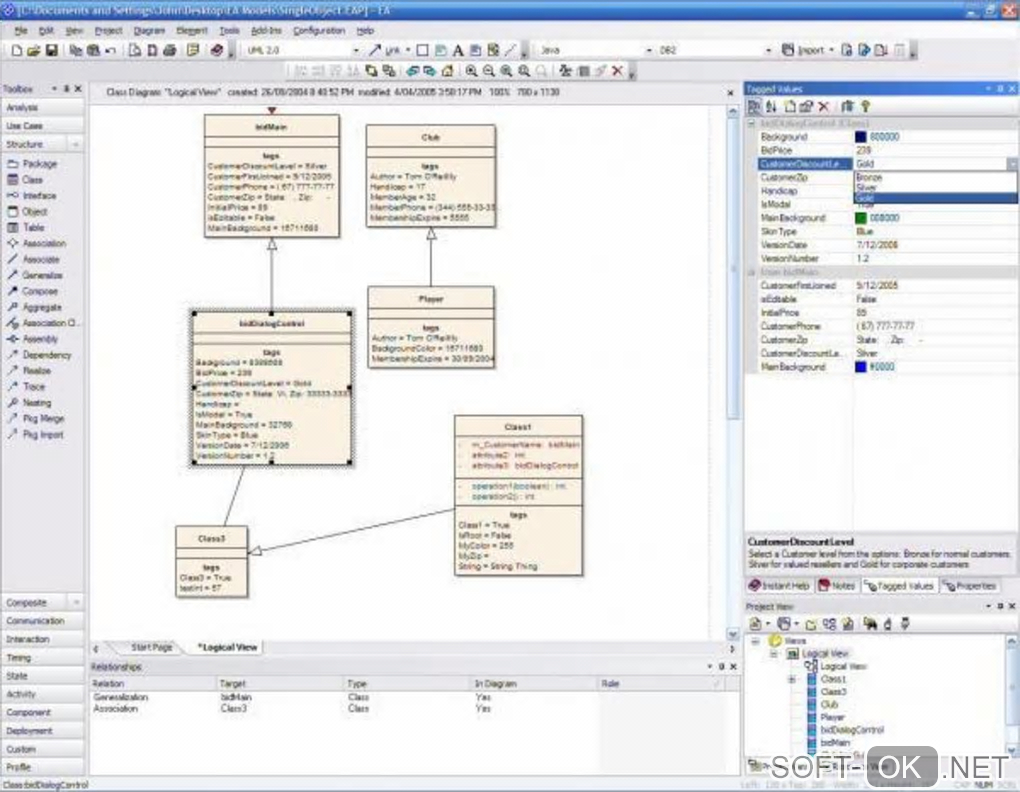Select bidDialogControl in Project View tree
The height and width of the screenshot is (792, 1020).
pyautogui.click(x=852, y=730)
